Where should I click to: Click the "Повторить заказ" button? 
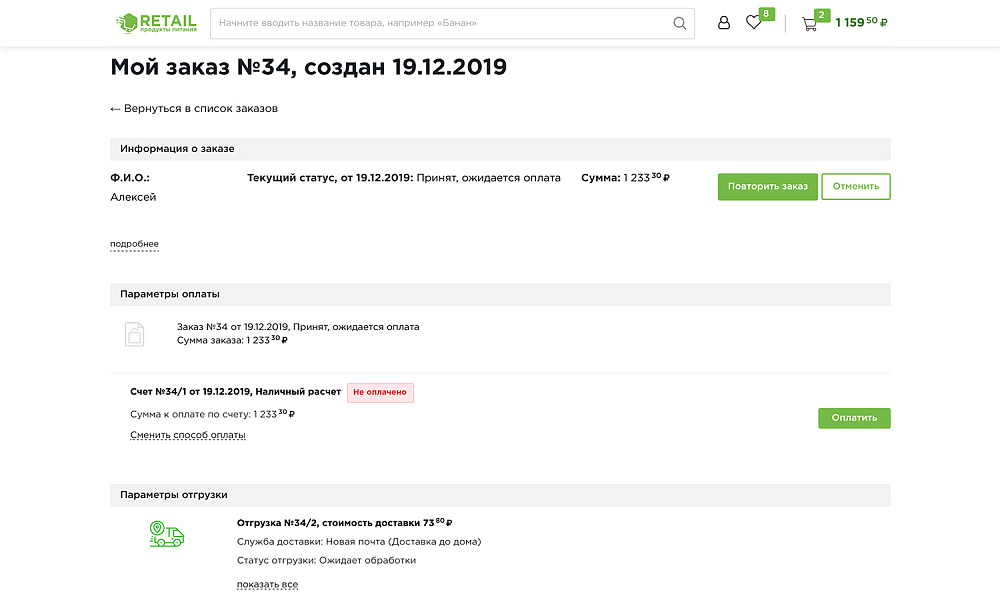[767, 186]
